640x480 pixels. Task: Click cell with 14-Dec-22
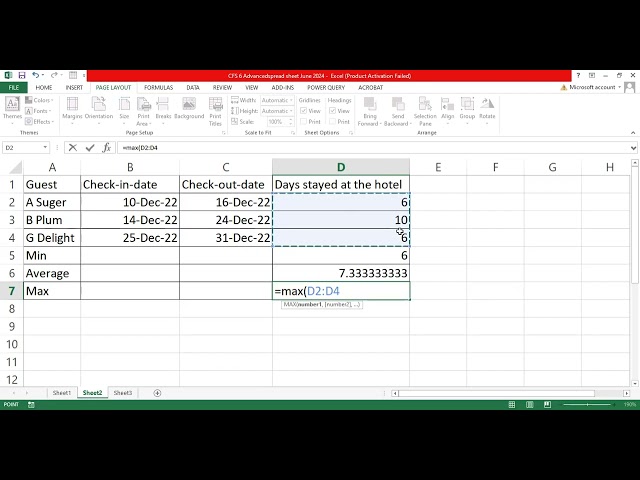pos(130,220)
